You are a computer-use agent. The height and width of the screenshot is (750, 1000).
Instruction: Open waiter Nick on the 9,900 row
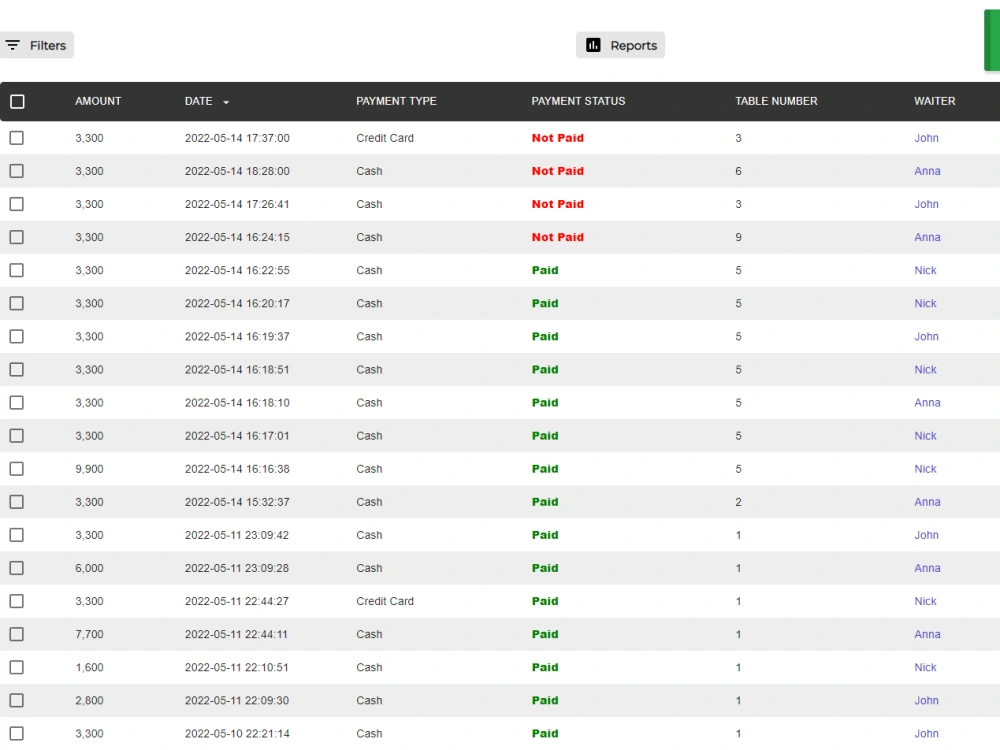[x=925, y=469]
